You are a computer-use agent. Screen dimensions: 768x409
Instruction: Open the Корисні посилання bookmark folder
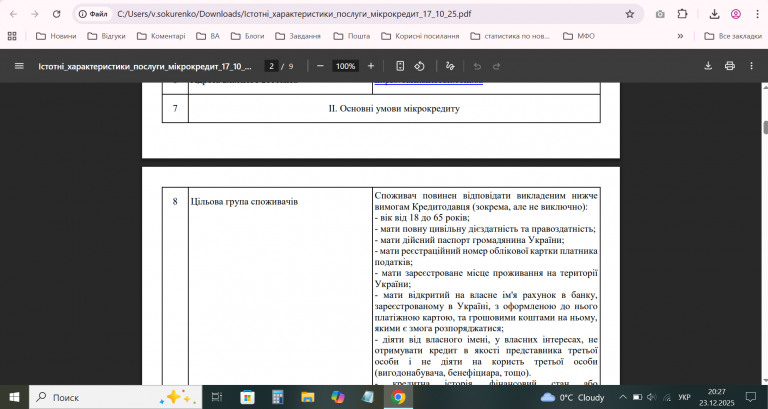point(421,36)
